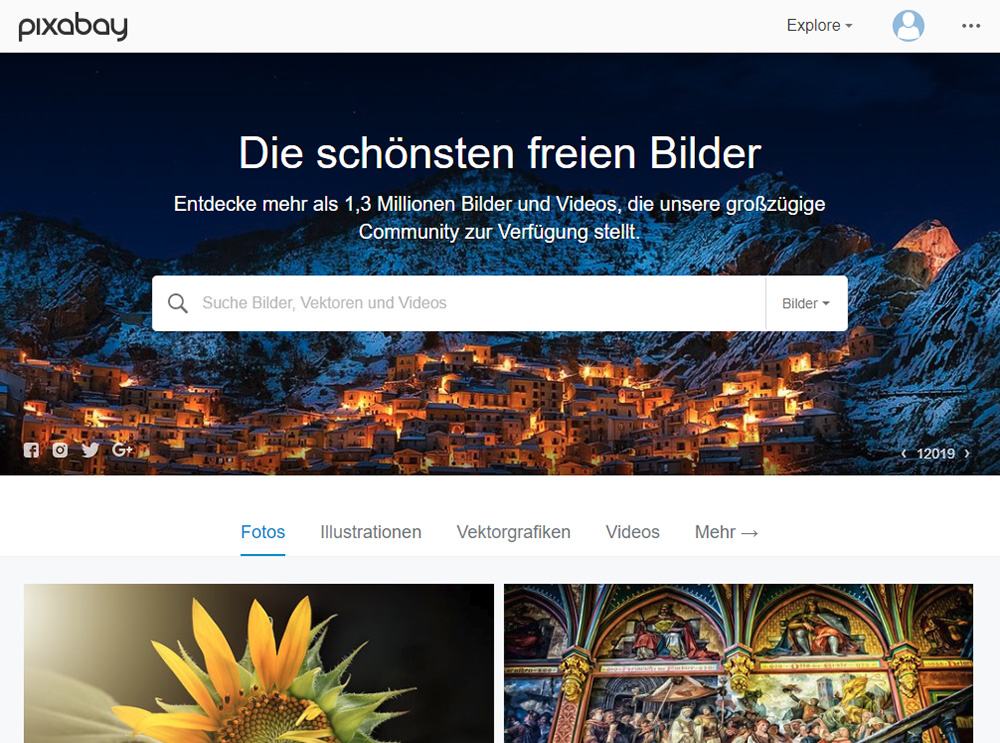Open the Twitter bird icon

(91, 450)
